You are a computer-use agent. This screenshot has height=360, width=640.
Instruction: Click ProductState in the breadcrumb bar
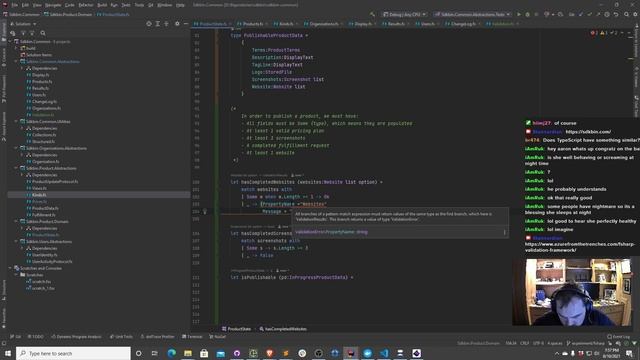tap(236, 329)
